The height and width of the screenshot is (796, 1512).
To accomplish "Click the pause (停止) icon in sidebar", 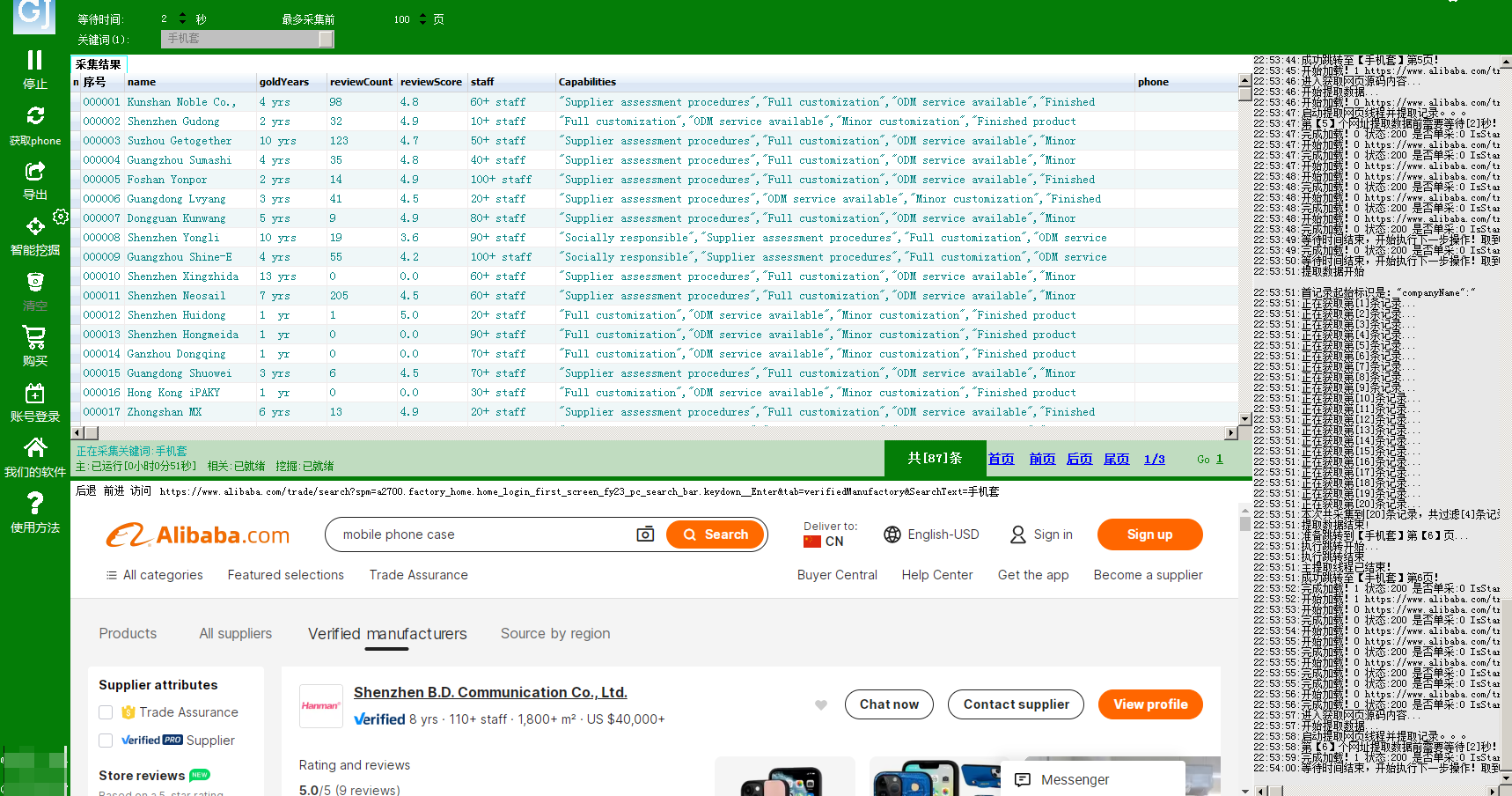I will [34, 60].
